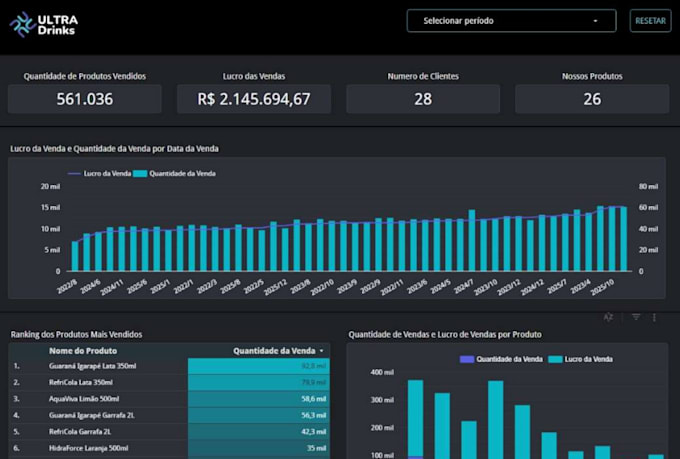Image resolution: width=680 pixels, height=459 pixels.
Task: Select row RefriCola Garrafa 2L
Action: [x=169, y=432]
